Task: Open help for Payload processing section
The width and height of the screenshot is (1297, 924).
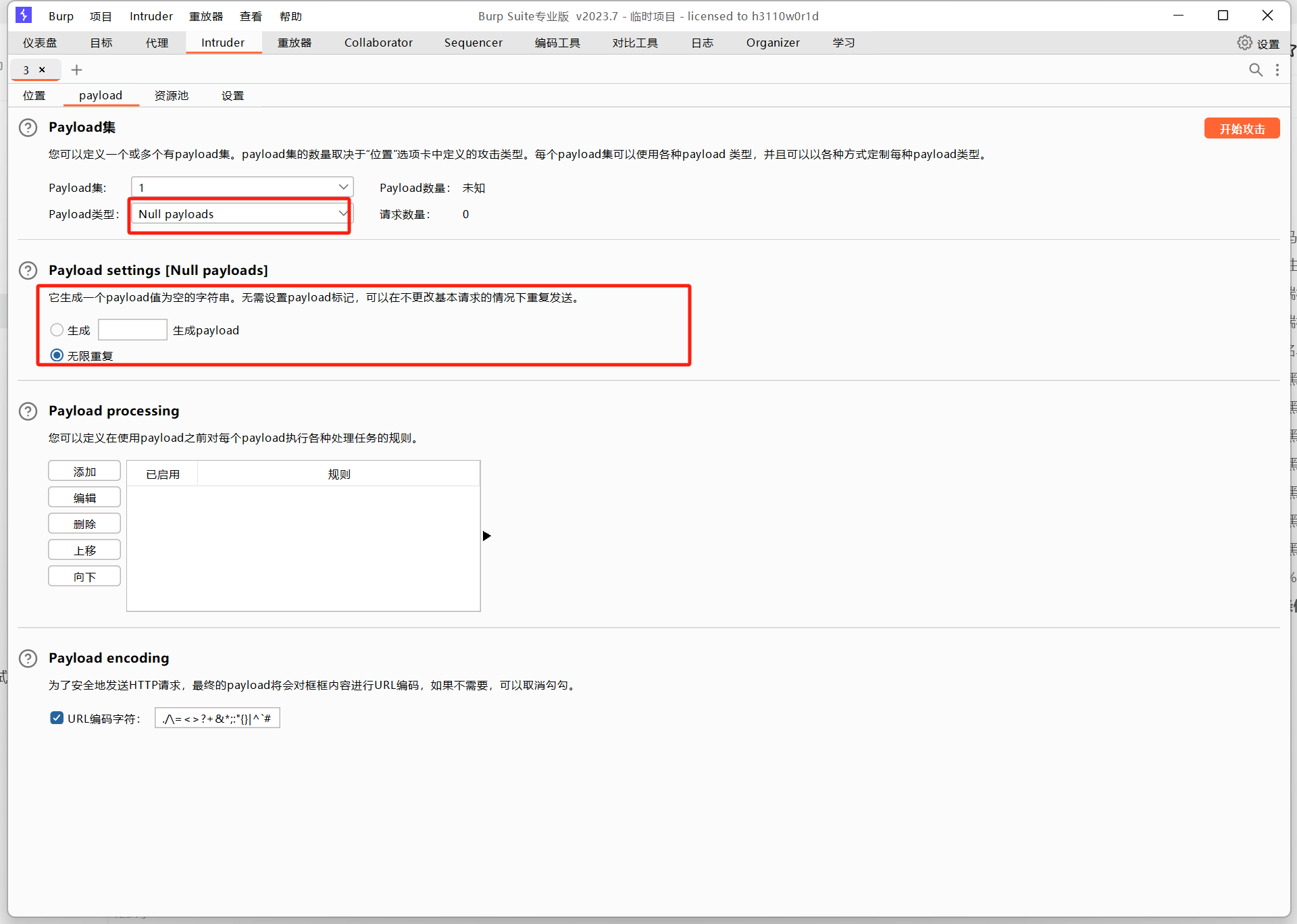Action: click(x=28, y=411)
